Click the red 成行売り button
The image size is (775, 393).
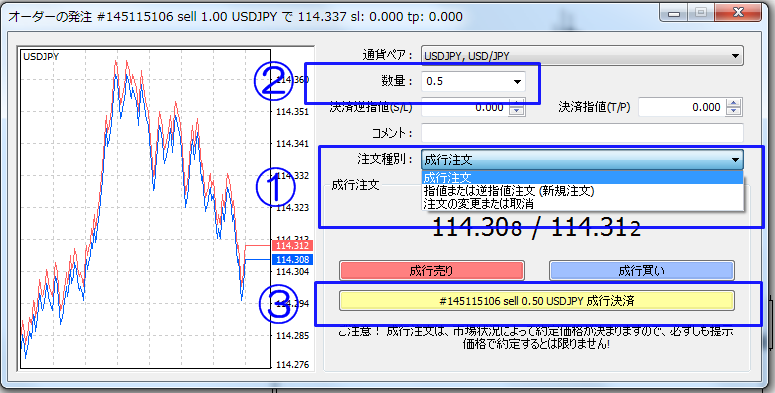point(431,270)
